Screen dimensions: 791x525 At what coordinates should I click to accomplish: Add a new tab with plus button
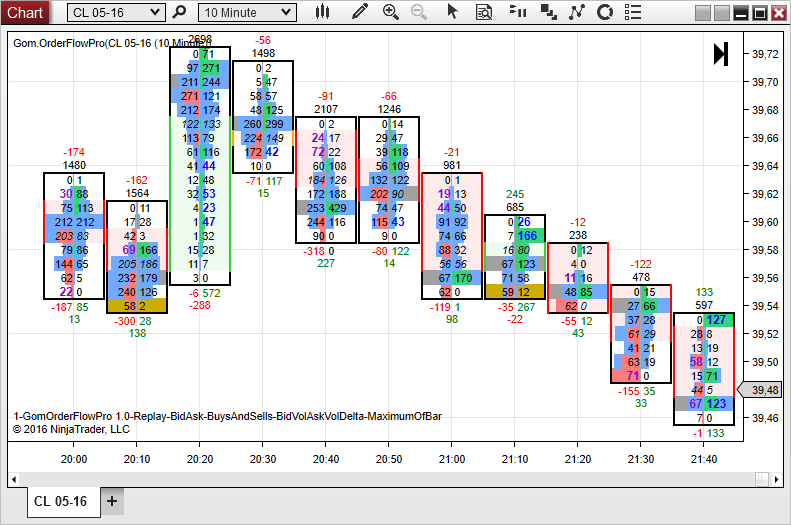(112, 501)
